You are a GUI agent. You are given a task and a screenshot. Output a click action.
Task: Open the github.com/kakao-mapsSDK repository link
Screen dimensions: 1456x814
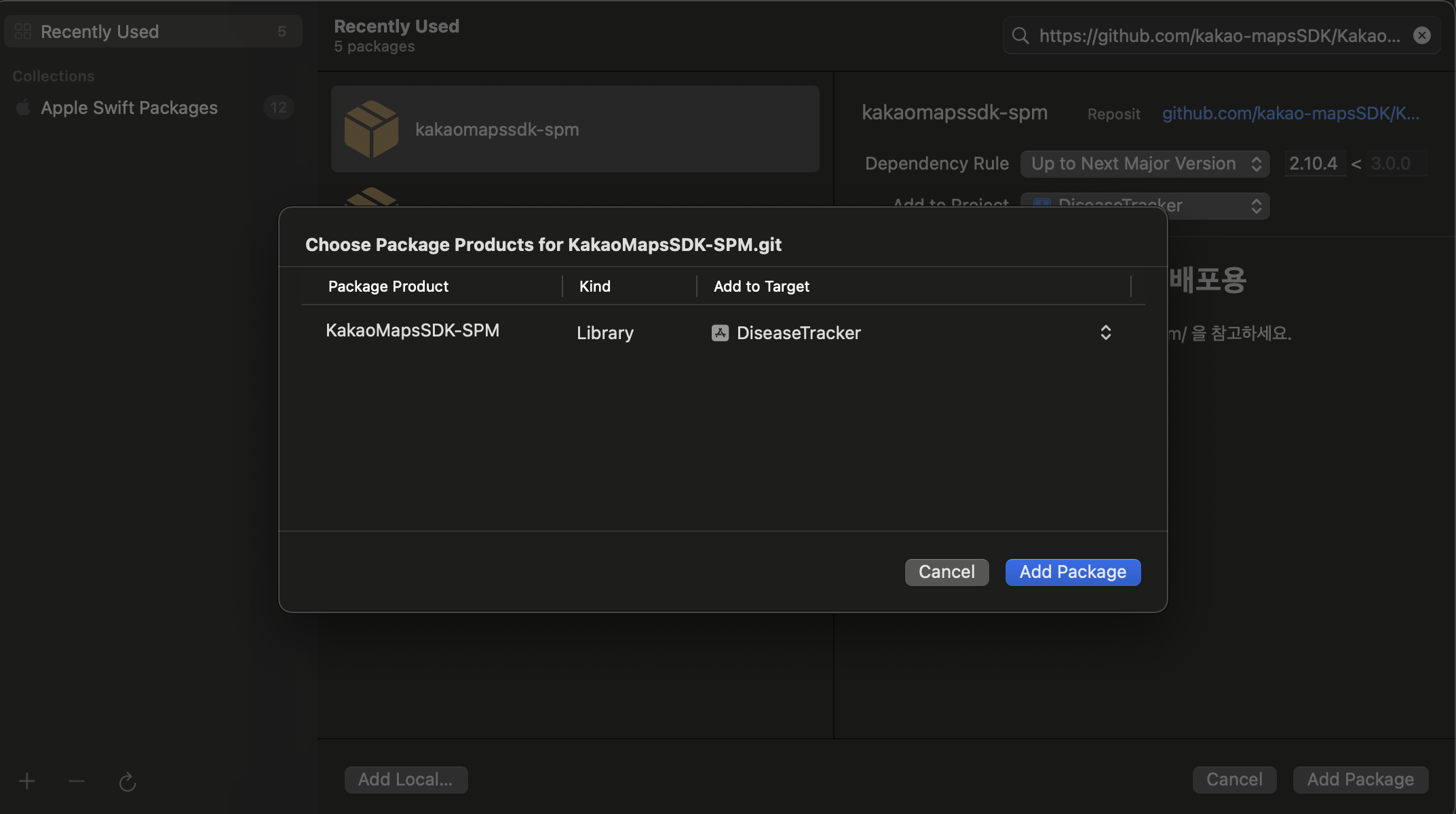point(1290,113)
